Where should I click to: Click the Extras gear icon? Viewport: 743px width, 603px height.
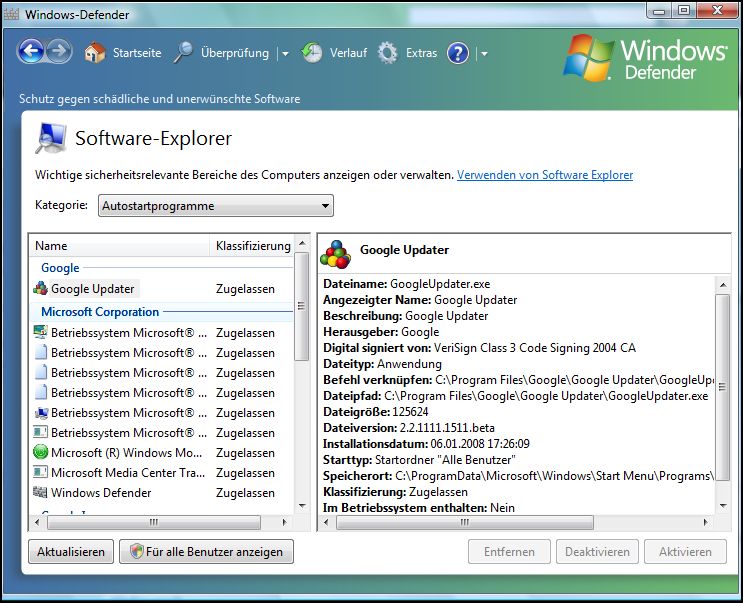[x=388, y=53]
